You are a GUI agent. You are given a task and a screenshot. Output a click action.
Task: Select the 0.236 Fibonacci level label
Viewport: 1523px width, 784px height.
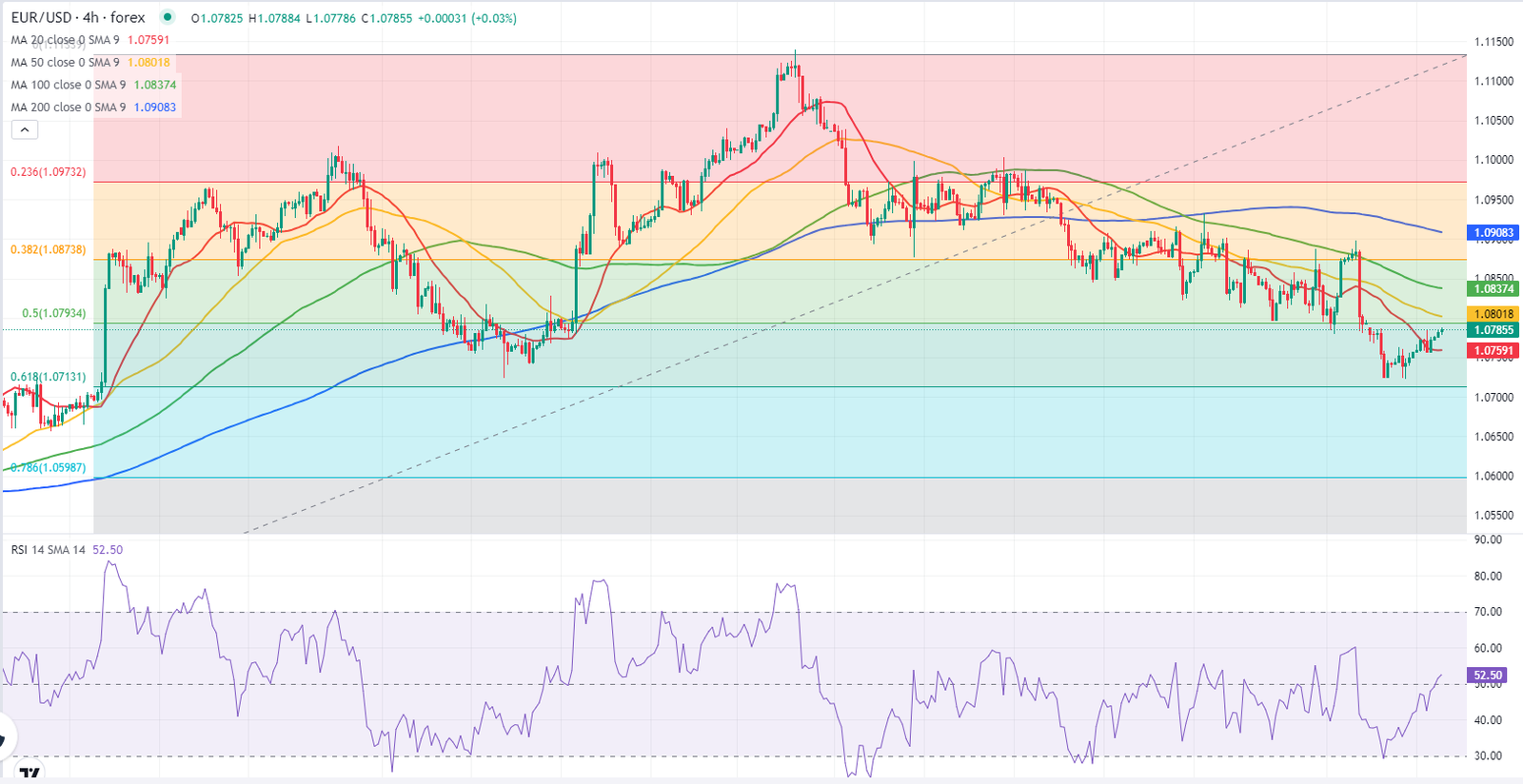48,172
